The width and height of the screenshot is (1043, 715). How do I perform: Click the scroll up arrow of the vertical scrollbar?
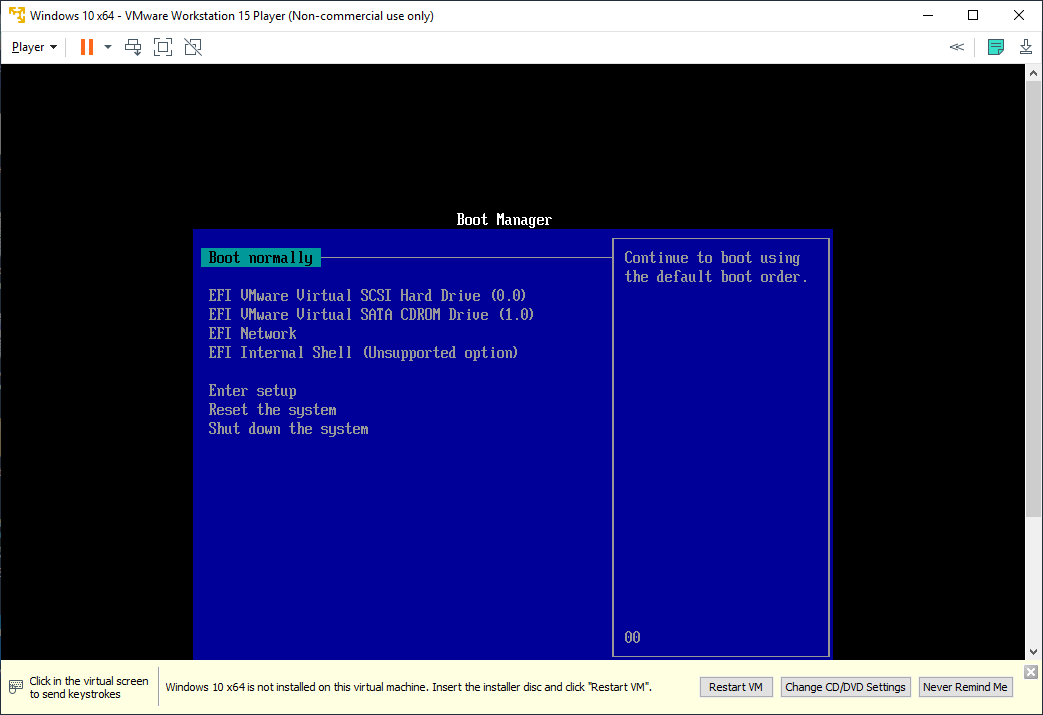click(1033, 73)
